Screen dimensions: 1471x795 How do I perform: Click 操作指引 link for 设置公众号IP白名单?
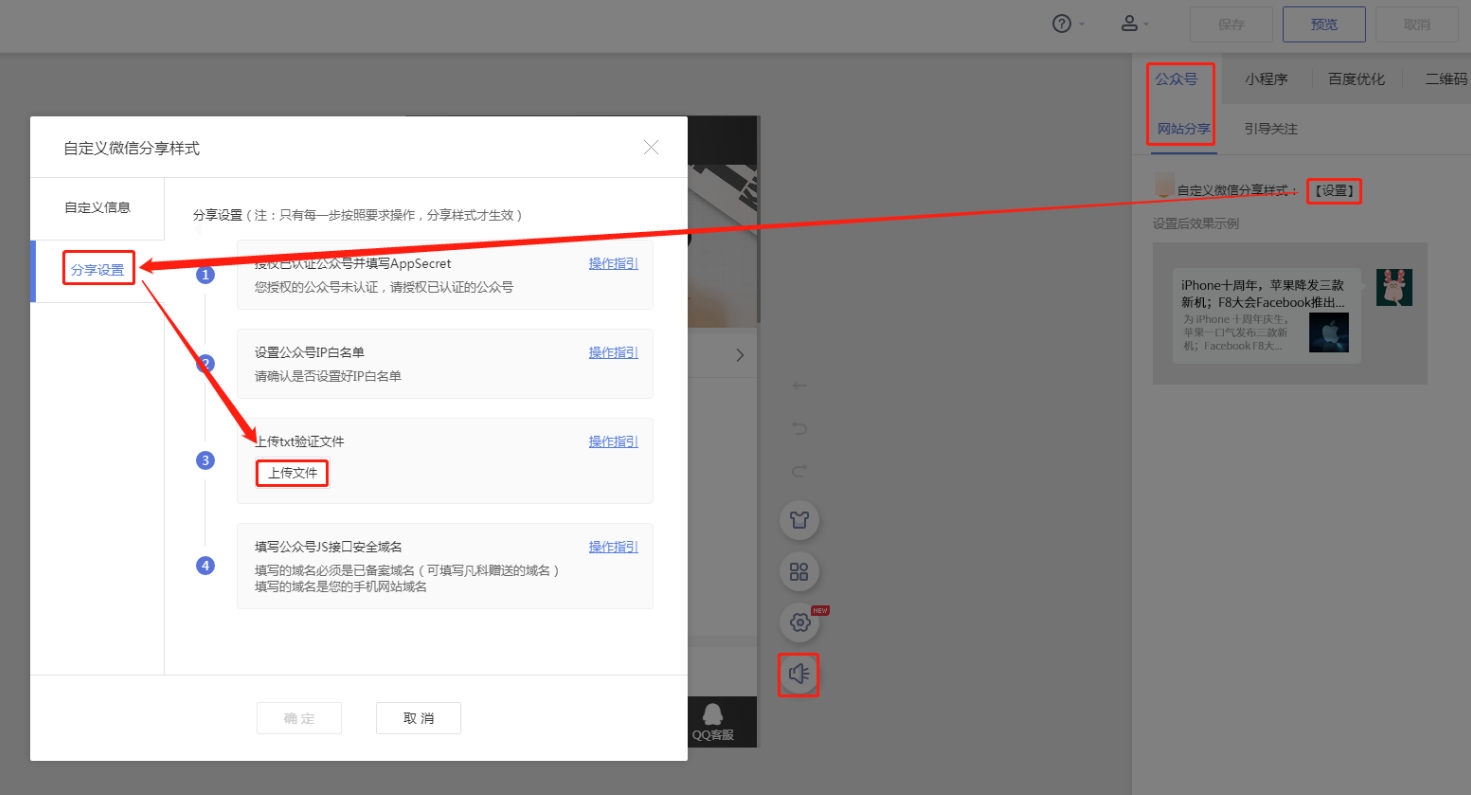[x=613, y=353]
